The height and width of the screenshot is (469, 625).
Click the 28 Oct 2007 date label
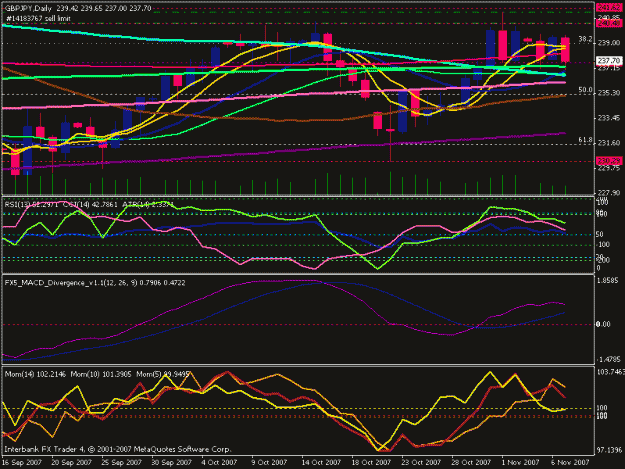click(471, 462)
